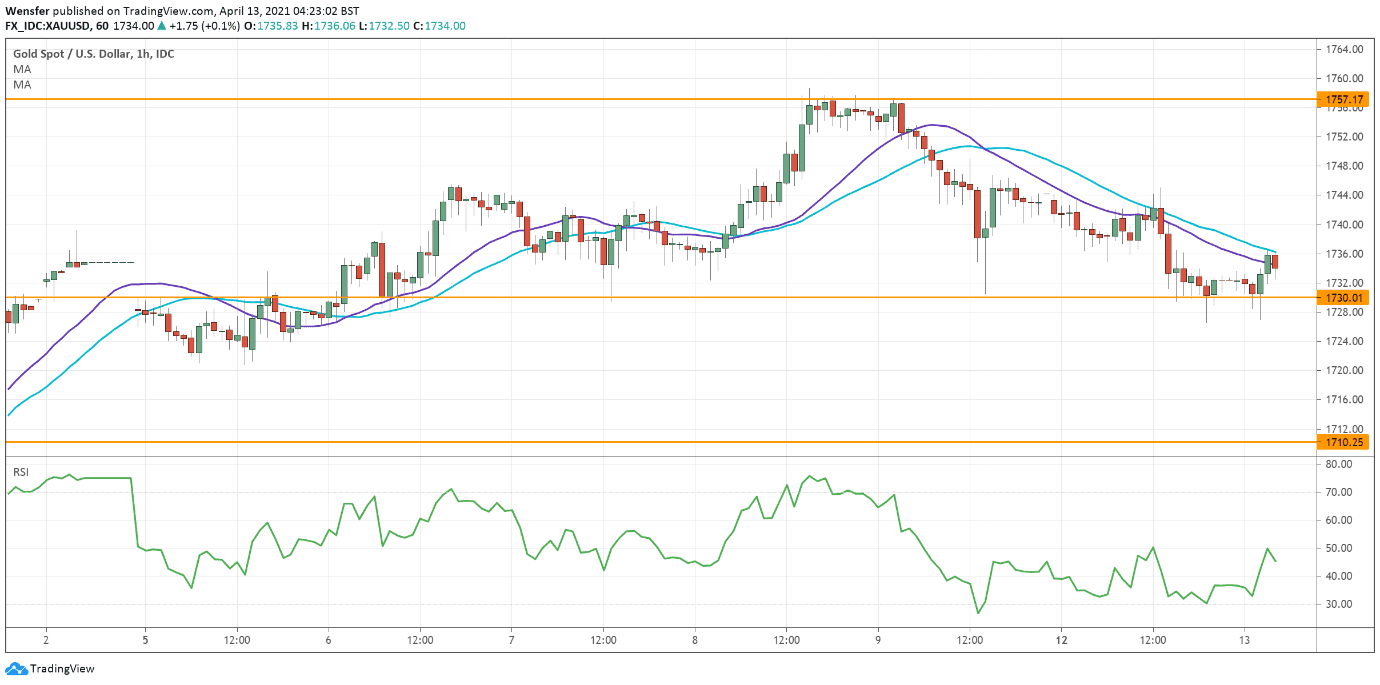Click the Gold Spot / U.S. Dollar chart title
Viewport: 1380px width, 685px height.
click(x=92, y=54)
